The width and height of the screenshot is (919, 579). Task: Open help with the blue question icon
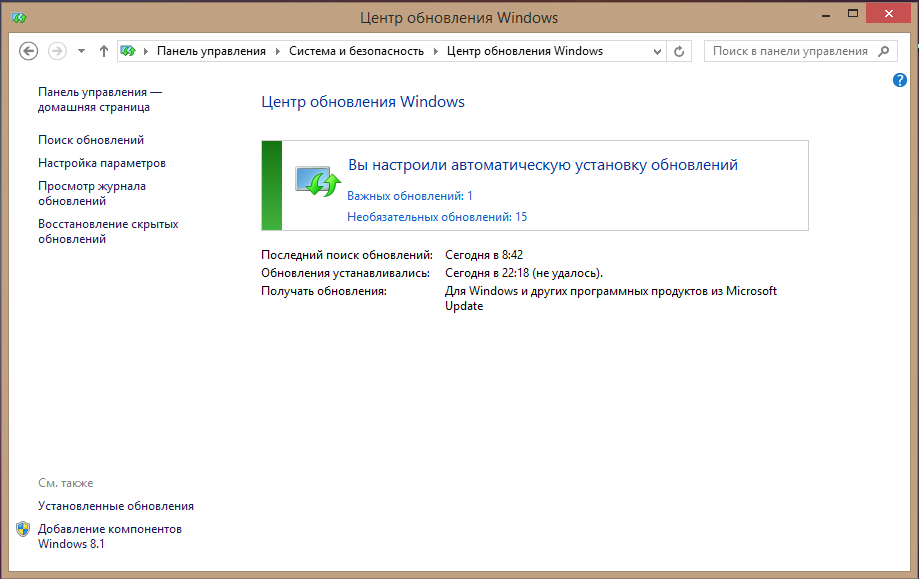tap(900, 80)
